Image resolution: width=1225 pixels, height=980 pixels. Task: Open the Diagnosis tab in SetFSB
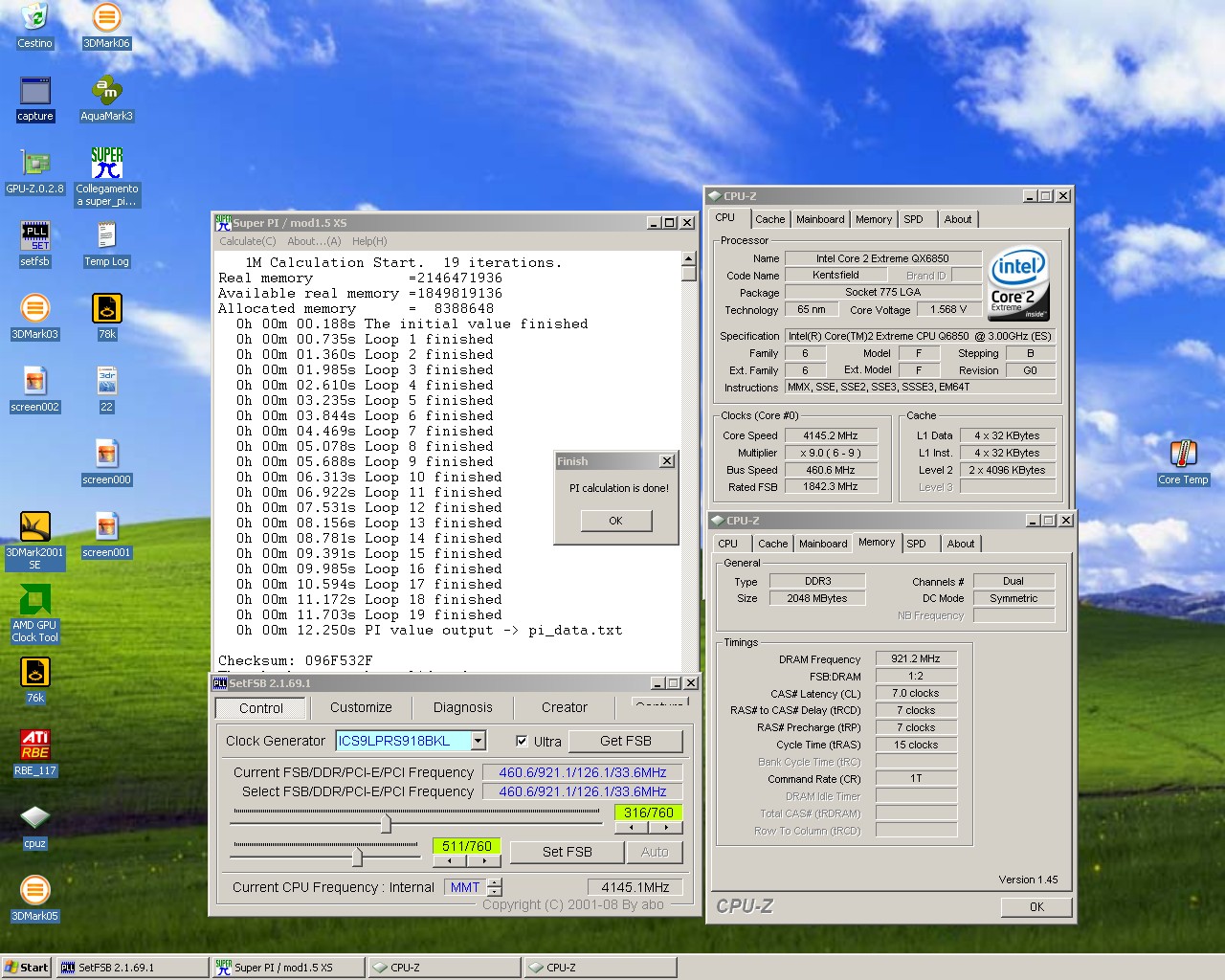(x=462, y=707)
